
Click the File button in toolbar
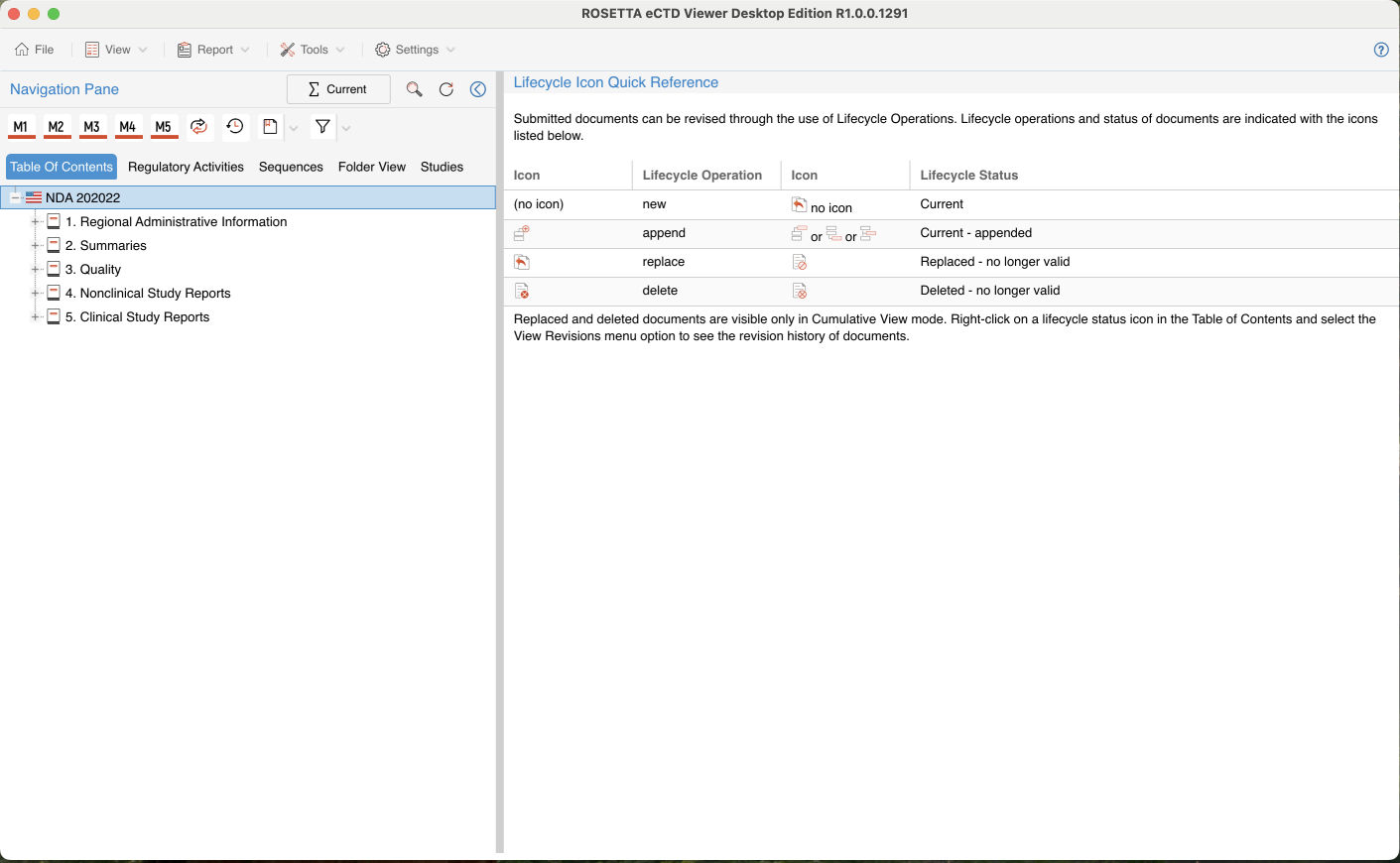35,50
